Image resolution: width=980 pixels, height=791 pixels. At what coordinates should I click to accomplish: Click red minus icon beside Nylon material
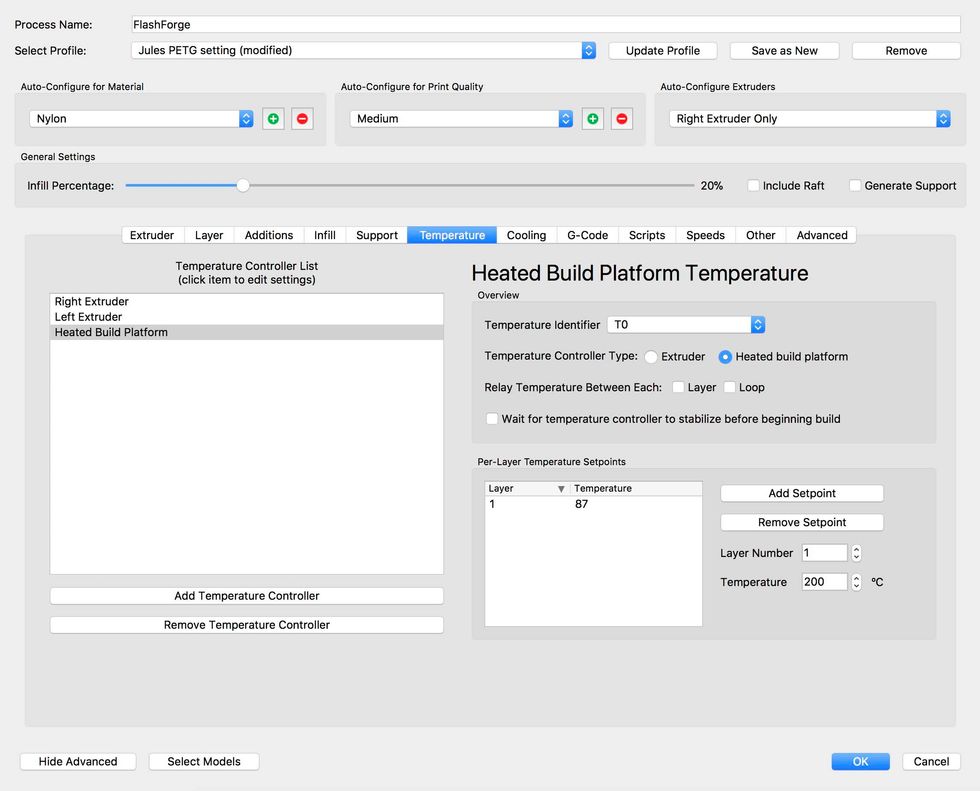302,119
